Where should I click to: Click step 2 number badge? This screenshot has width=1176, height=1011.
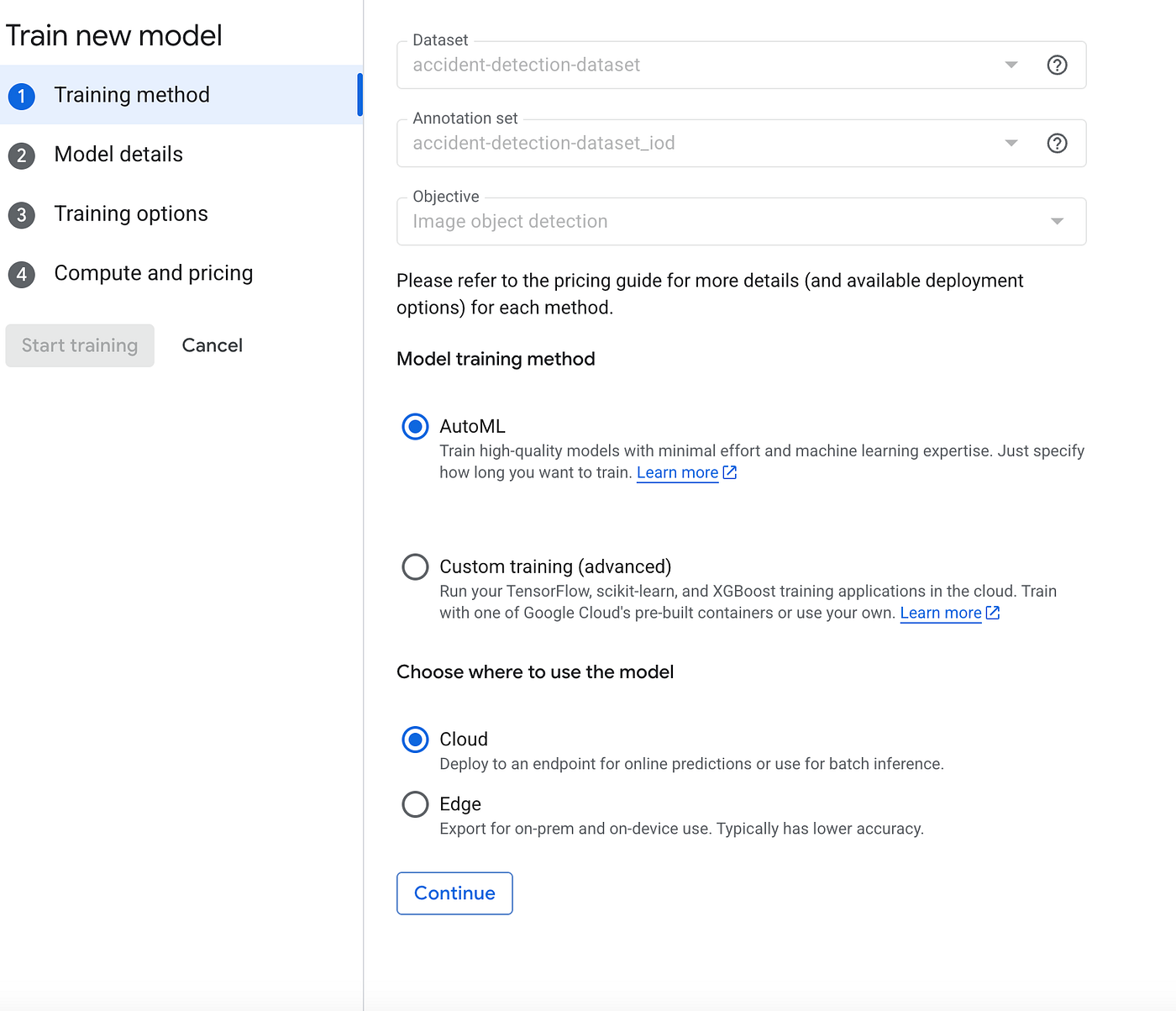click(22, 155)
